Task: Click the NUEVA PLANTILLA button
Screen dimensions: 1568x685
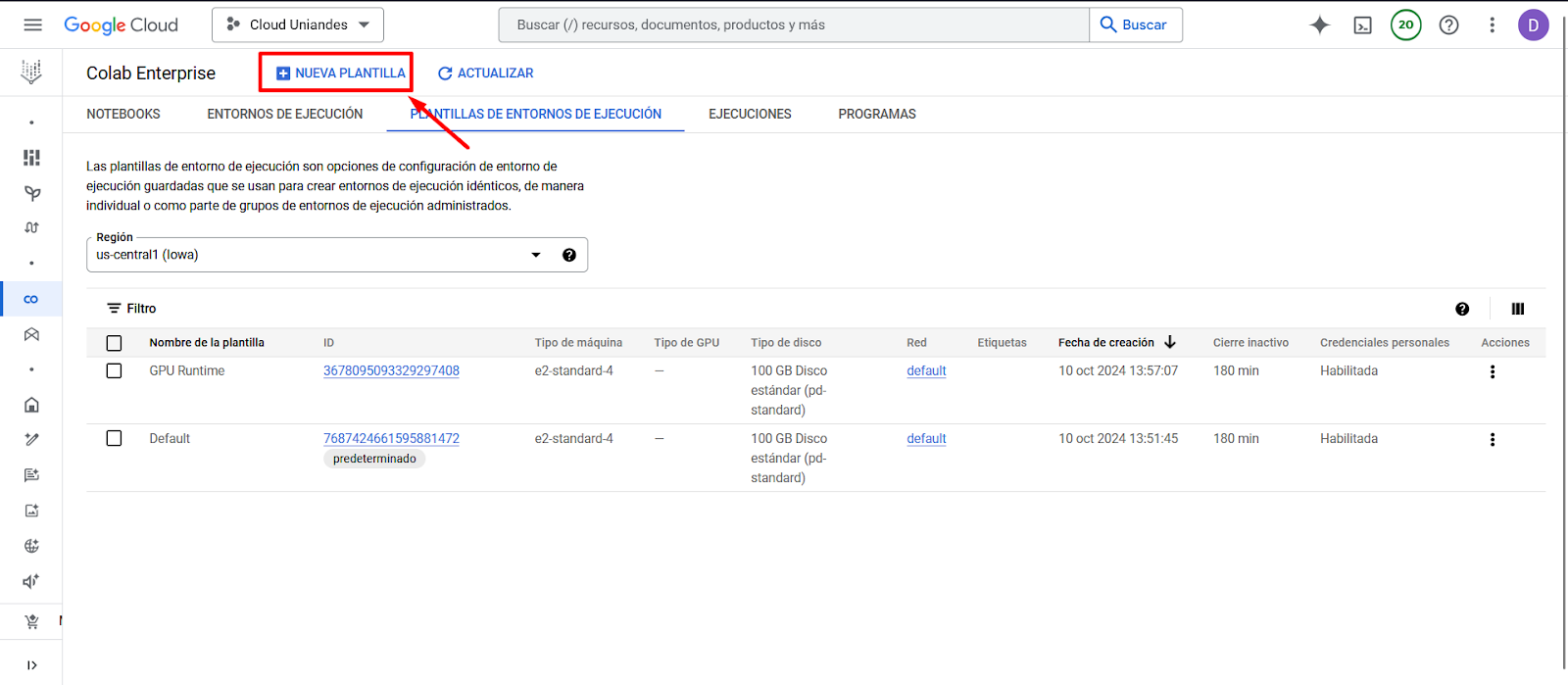Action: coord(340,73)
